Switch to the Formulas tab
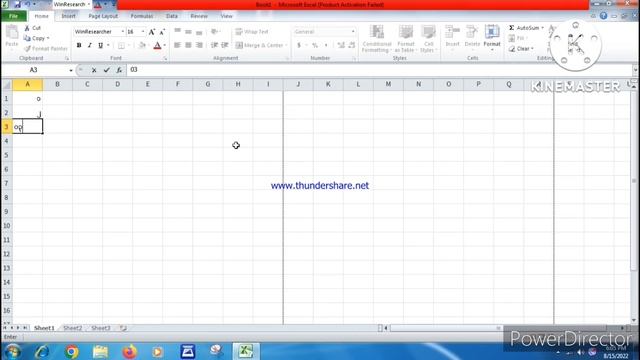640x360 pixels. (142, 16)
